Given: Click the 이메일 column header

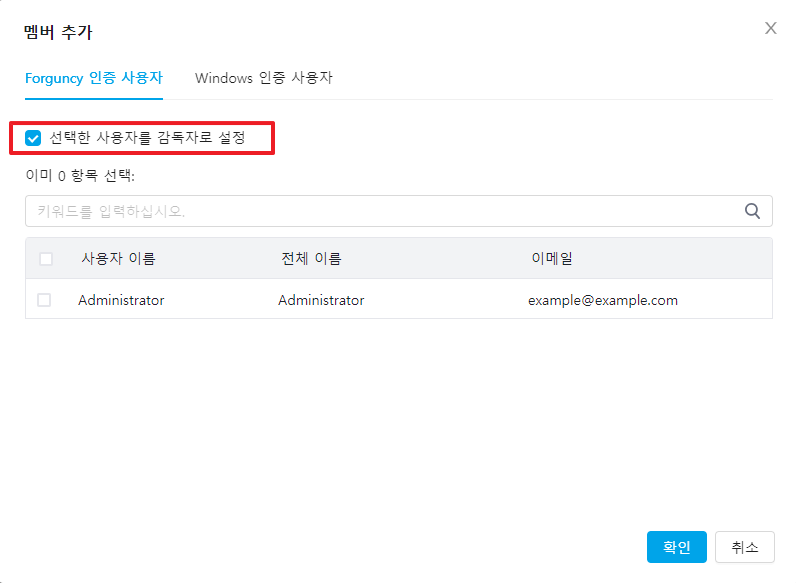Looking at the screenshot, I should [x=551, y=259].
